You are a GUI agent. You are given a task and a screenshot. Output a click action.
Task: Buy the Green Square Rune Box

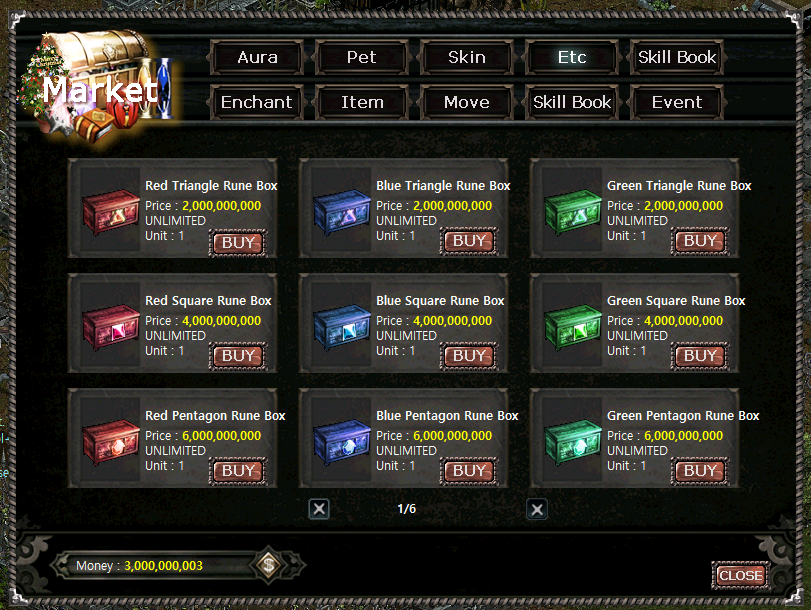tap(700, 356)
